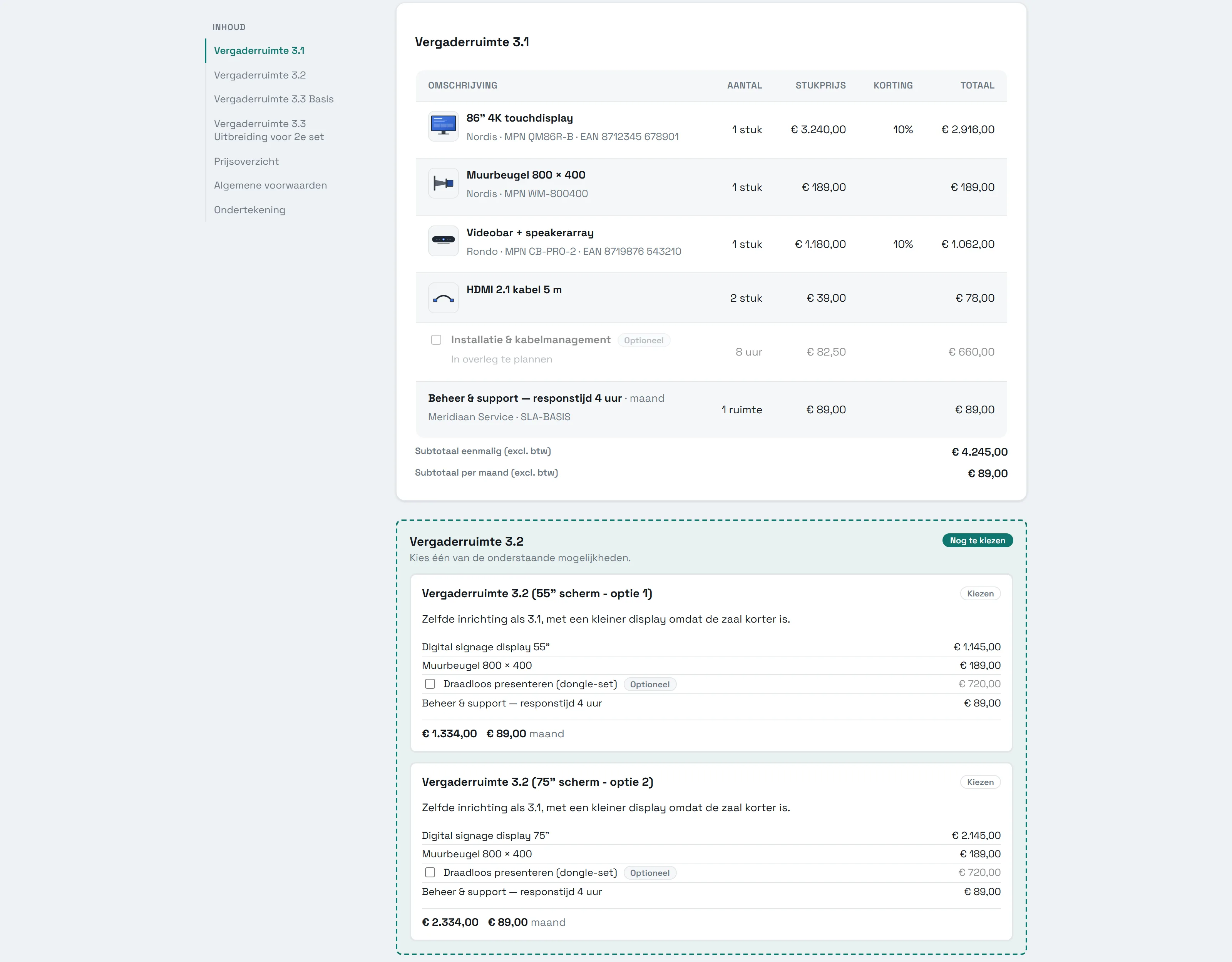Click the Optioneel tag beside Installatie & kabelmanagement

coord(644,340)
